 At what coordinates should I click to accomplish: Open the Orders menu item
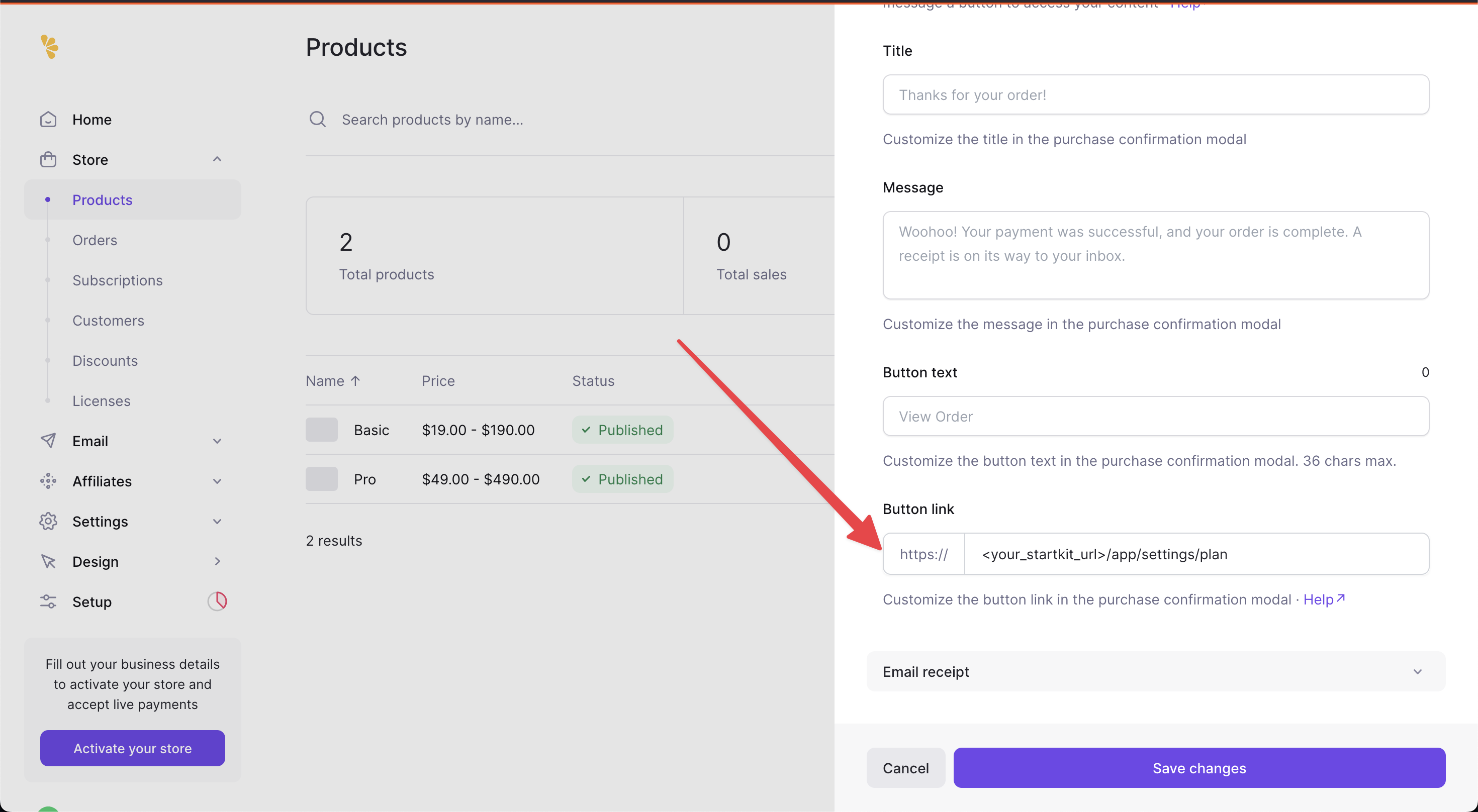pos(95,240)
